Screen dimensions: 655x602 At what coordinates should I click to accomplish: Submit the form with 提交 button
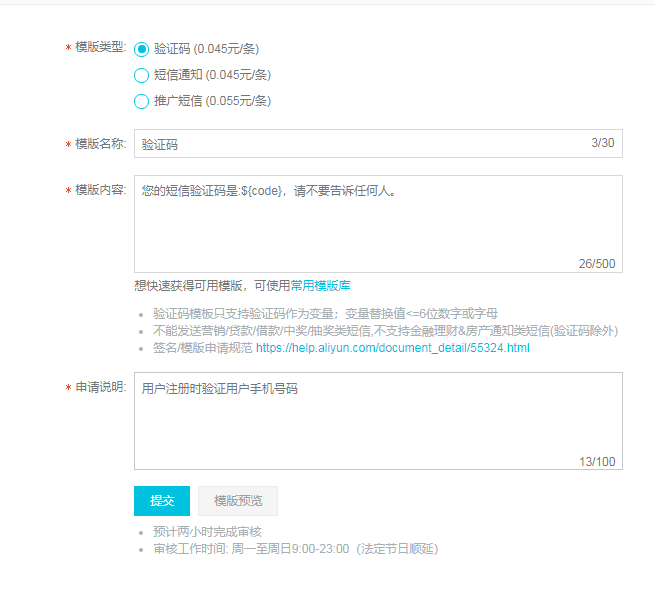162,500
